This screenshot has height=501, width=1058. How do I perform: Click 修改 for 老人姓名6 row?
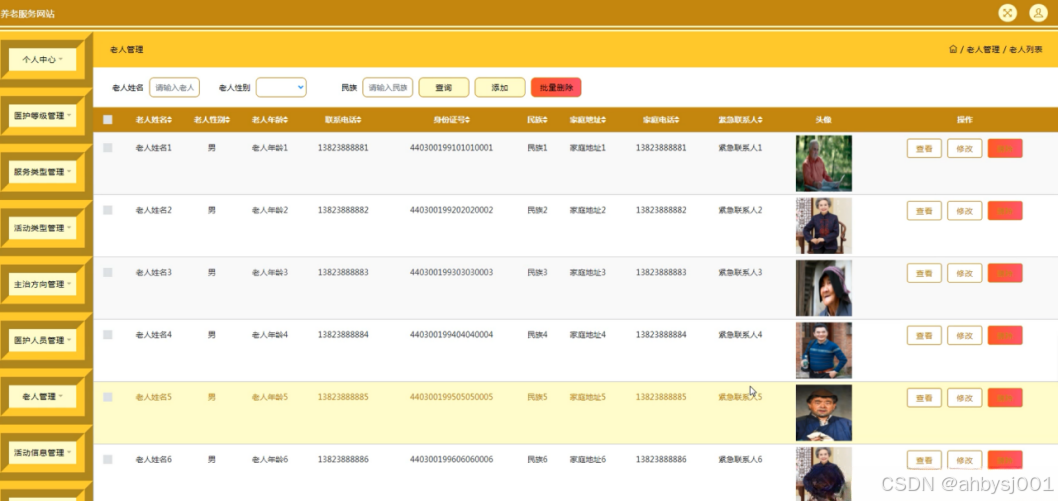click(964, 460)
